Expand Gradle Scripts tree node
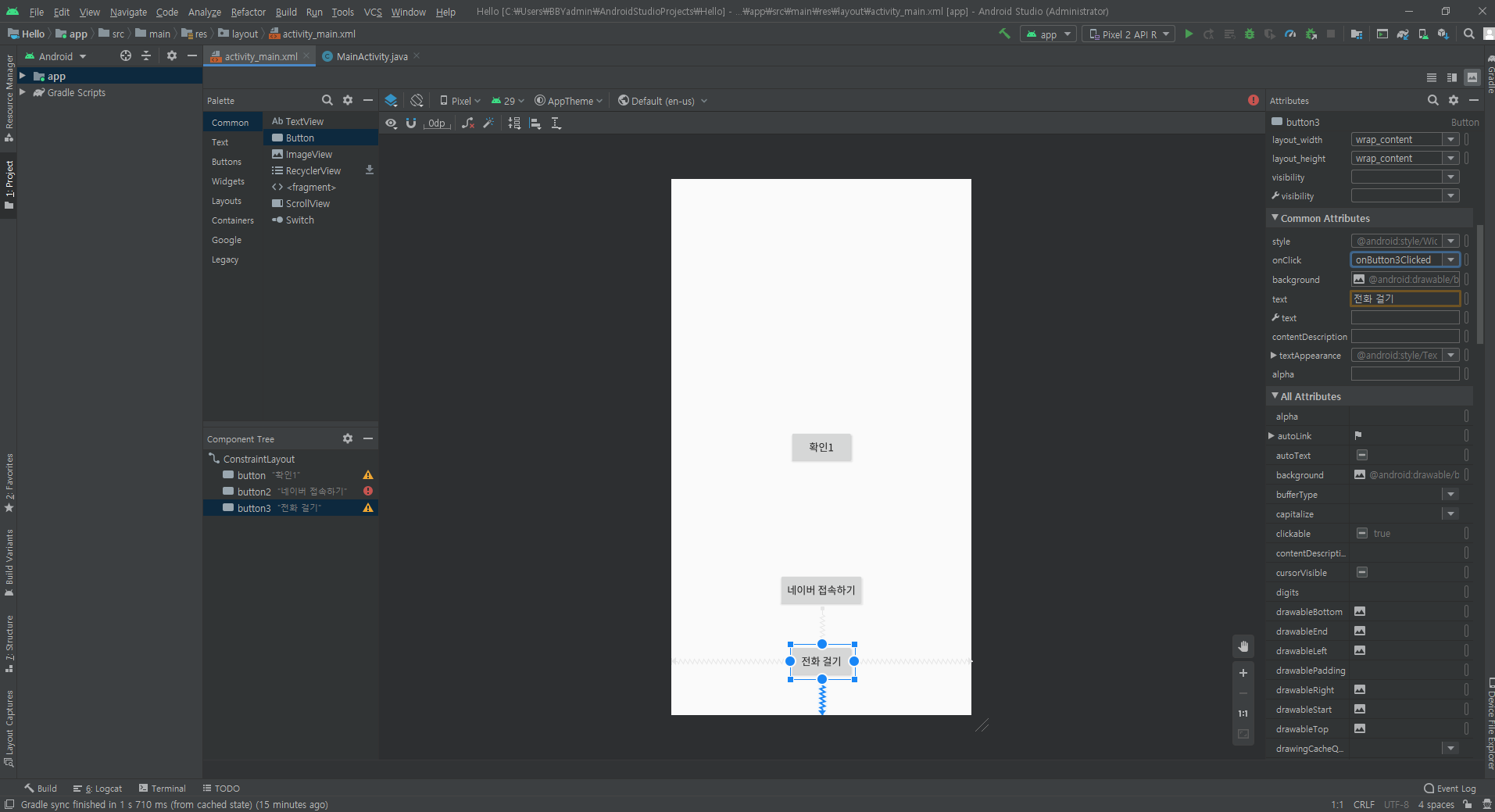 (x=23, y=92)
